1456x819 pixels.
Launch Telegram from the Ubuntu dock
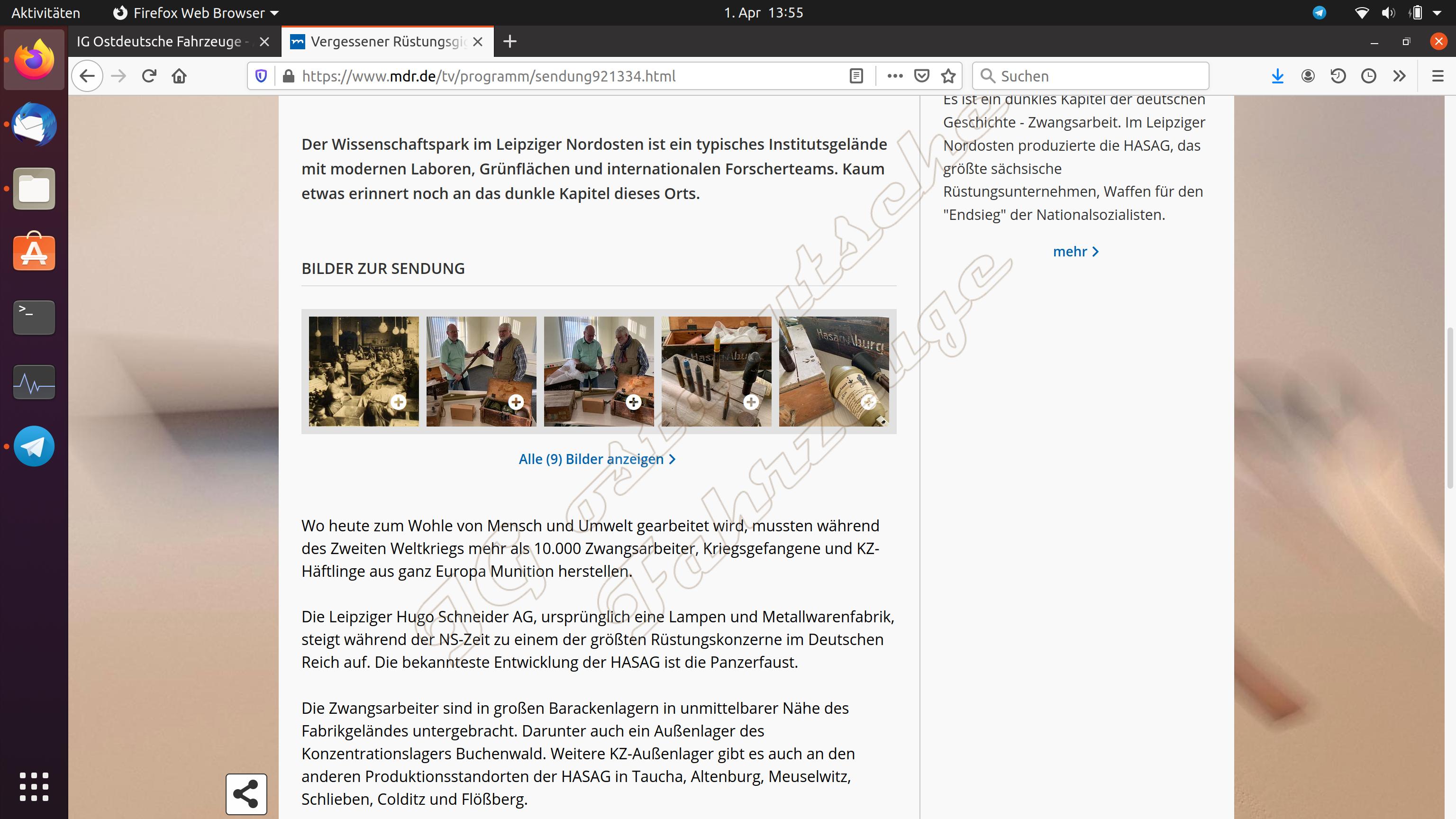coord(34,446)
